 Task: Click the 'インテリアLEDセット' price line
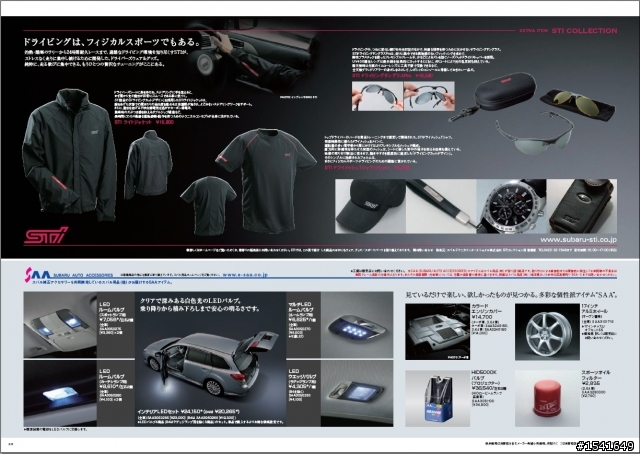188,412
